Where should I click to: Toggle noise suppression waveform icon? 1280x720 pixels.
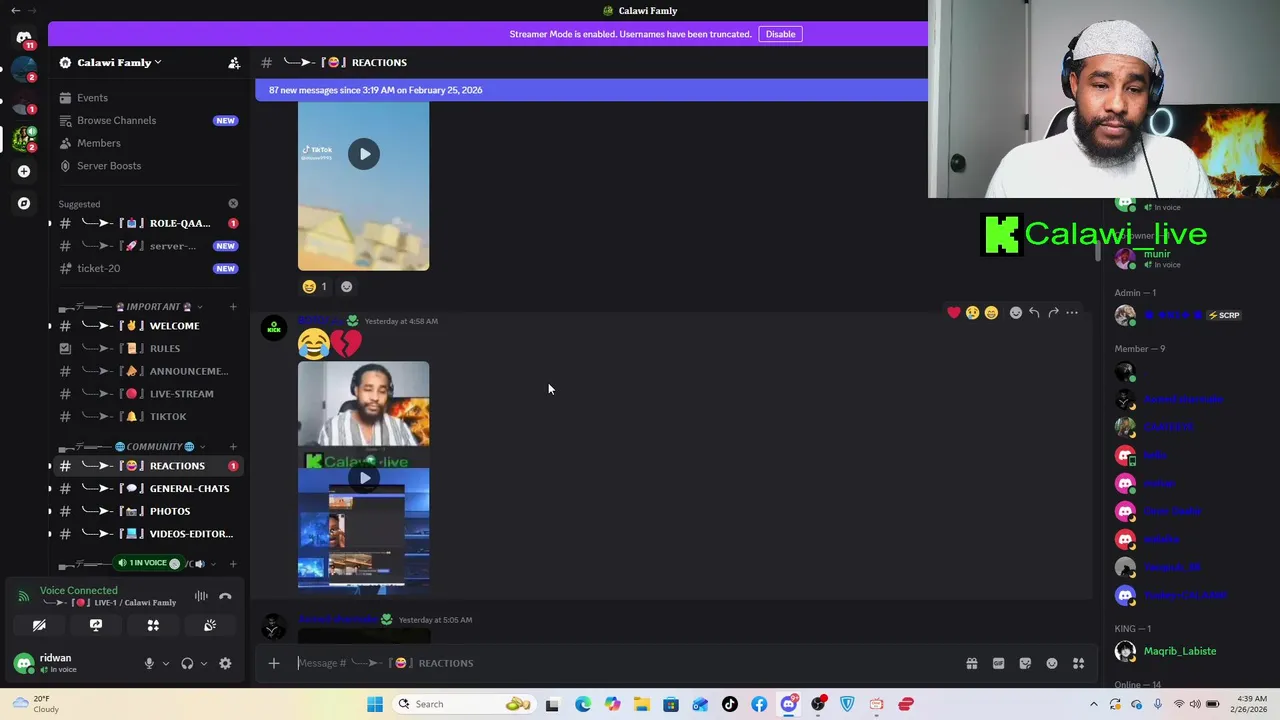[201, 596]
